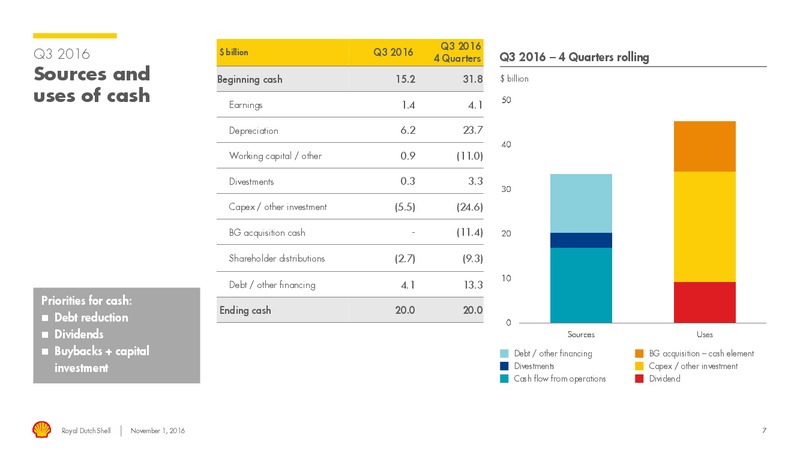The image size is (800, 450).
Task: Click the dark blue divestments bar segment
Action: (581, 240)
